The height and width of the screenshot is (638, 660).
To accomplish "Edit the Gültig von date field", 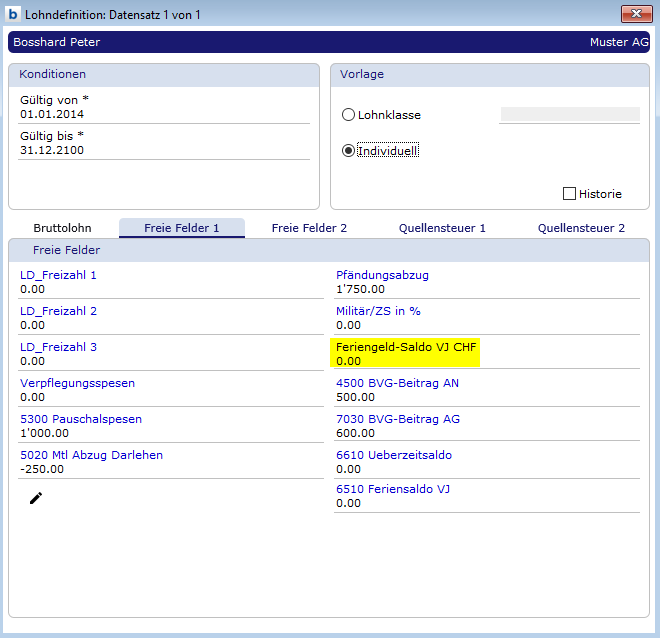I will [164, 114].
